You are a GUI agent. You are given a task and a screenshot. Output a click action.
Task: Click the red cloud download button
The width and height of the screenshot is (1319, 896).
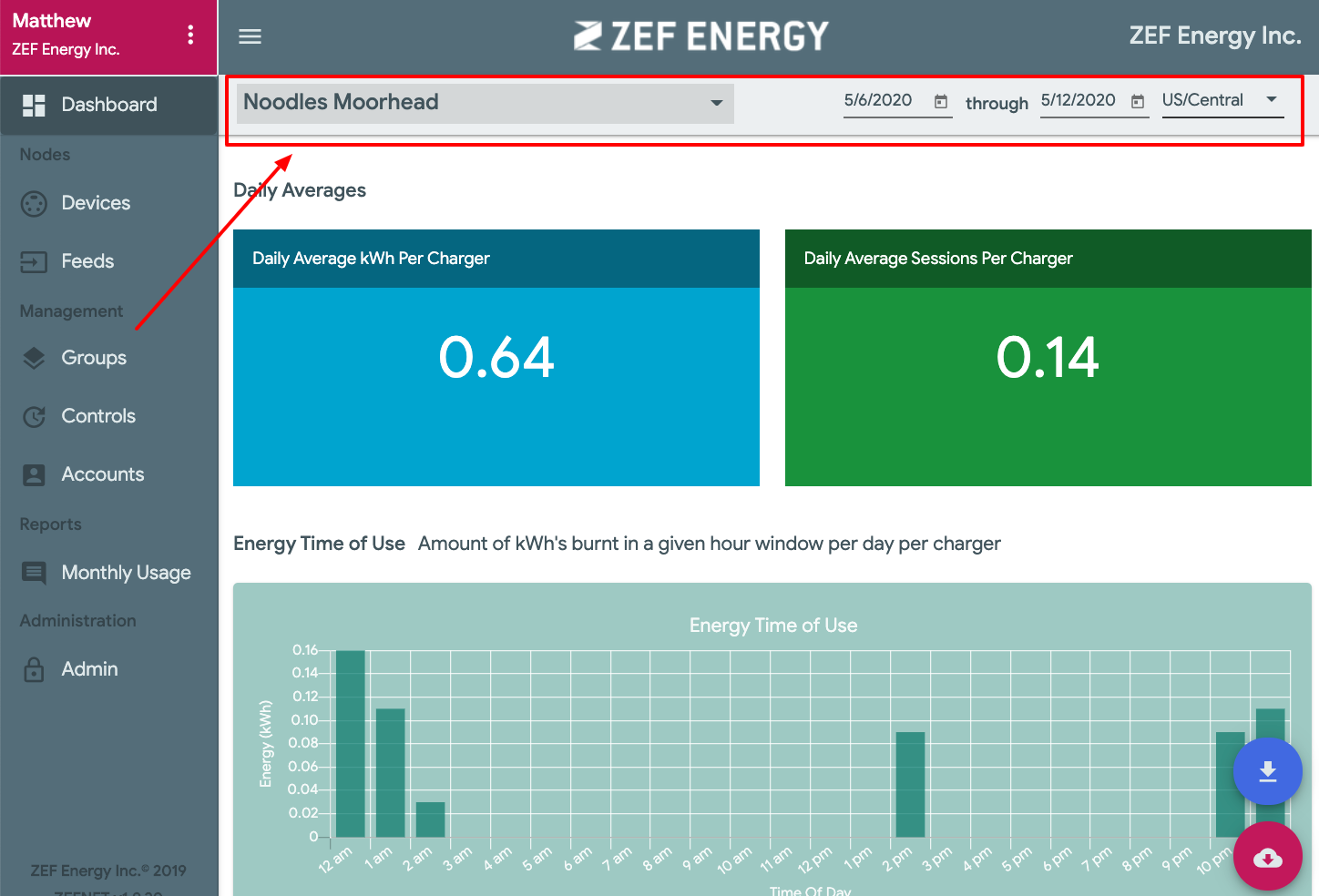pyautogui.click(x=1268, y=856)
